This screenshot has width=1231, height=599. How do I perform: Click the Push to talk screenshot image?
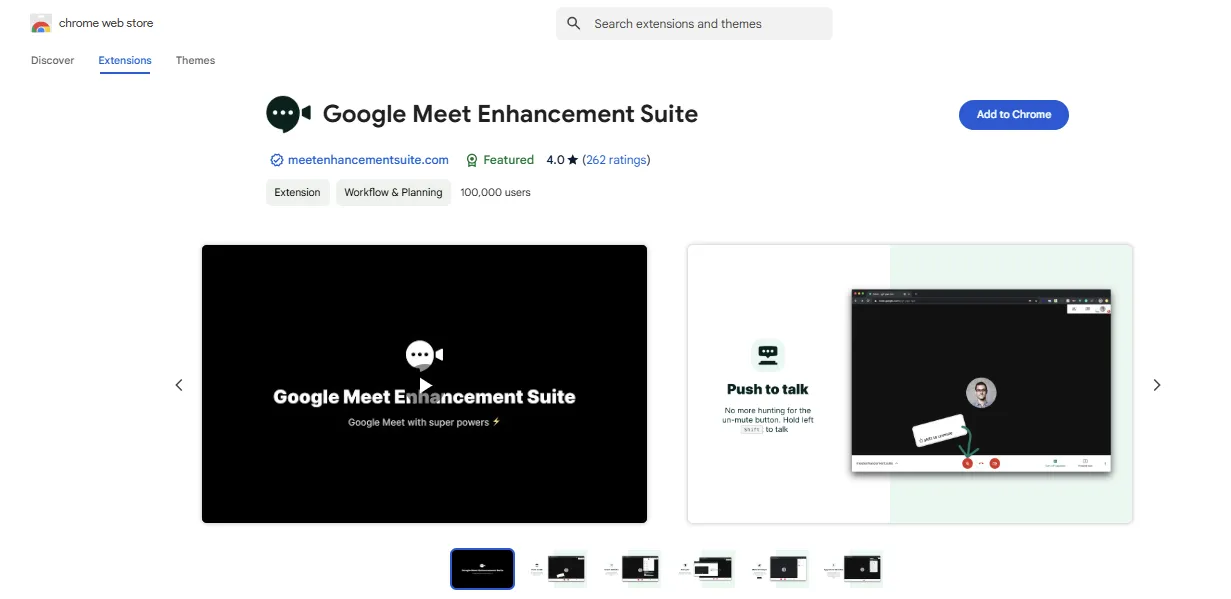[x=910, y=384]
